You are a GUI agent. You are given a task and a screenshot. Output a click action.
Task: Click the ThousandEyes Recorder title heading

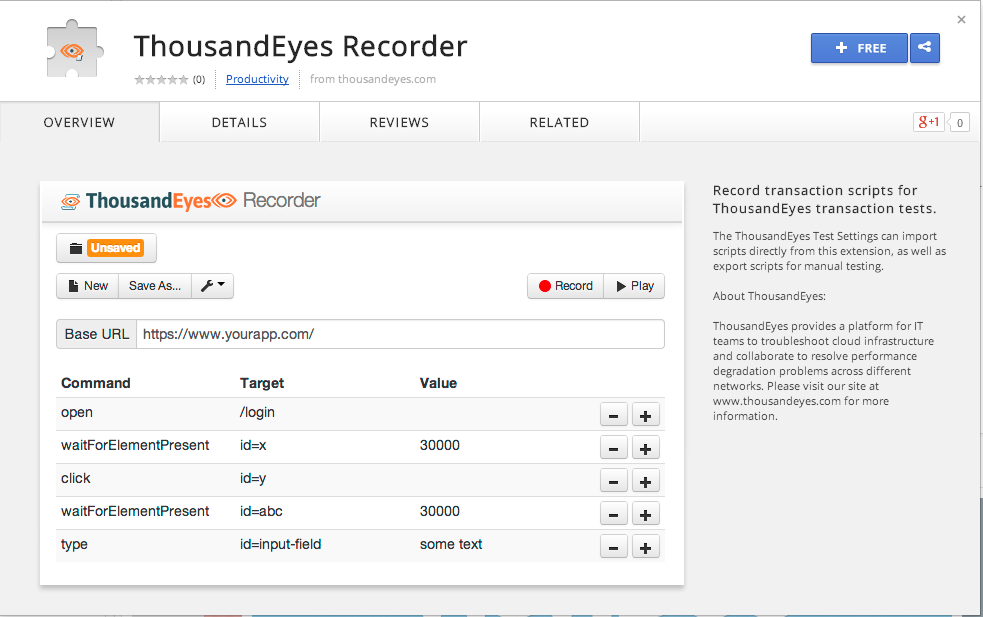click(x=300, y=46)
